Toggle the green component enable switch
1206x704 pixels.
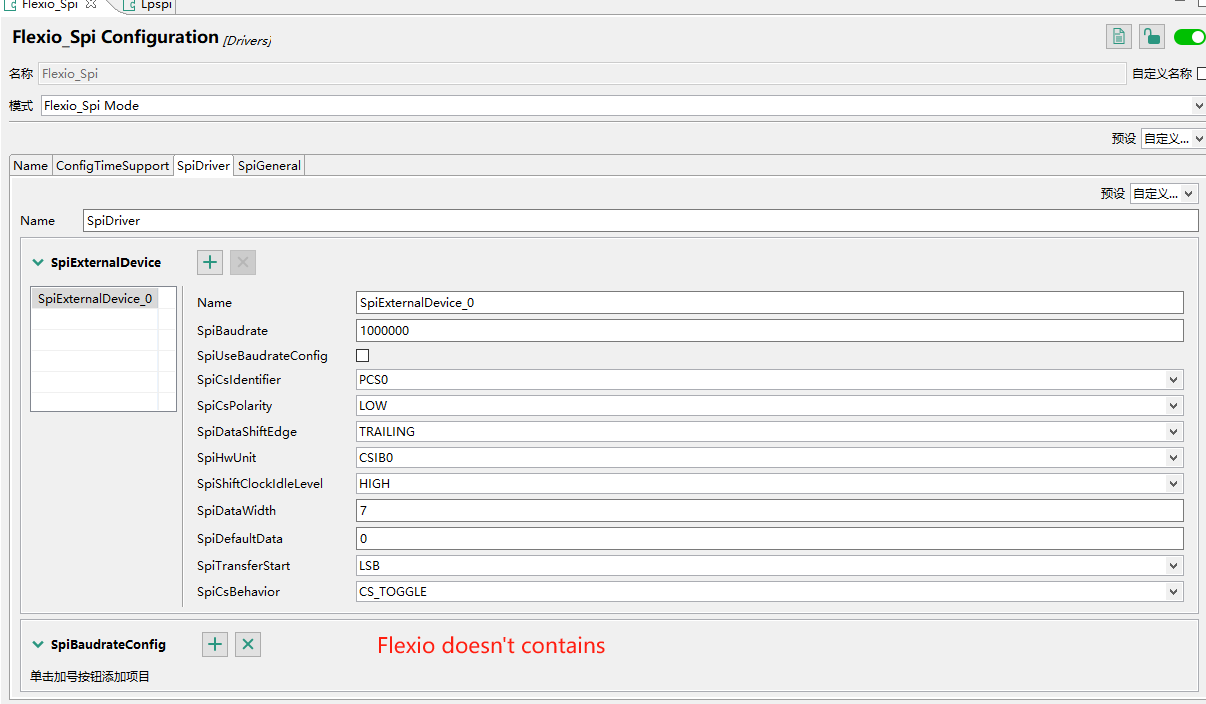pos(1189,38)
